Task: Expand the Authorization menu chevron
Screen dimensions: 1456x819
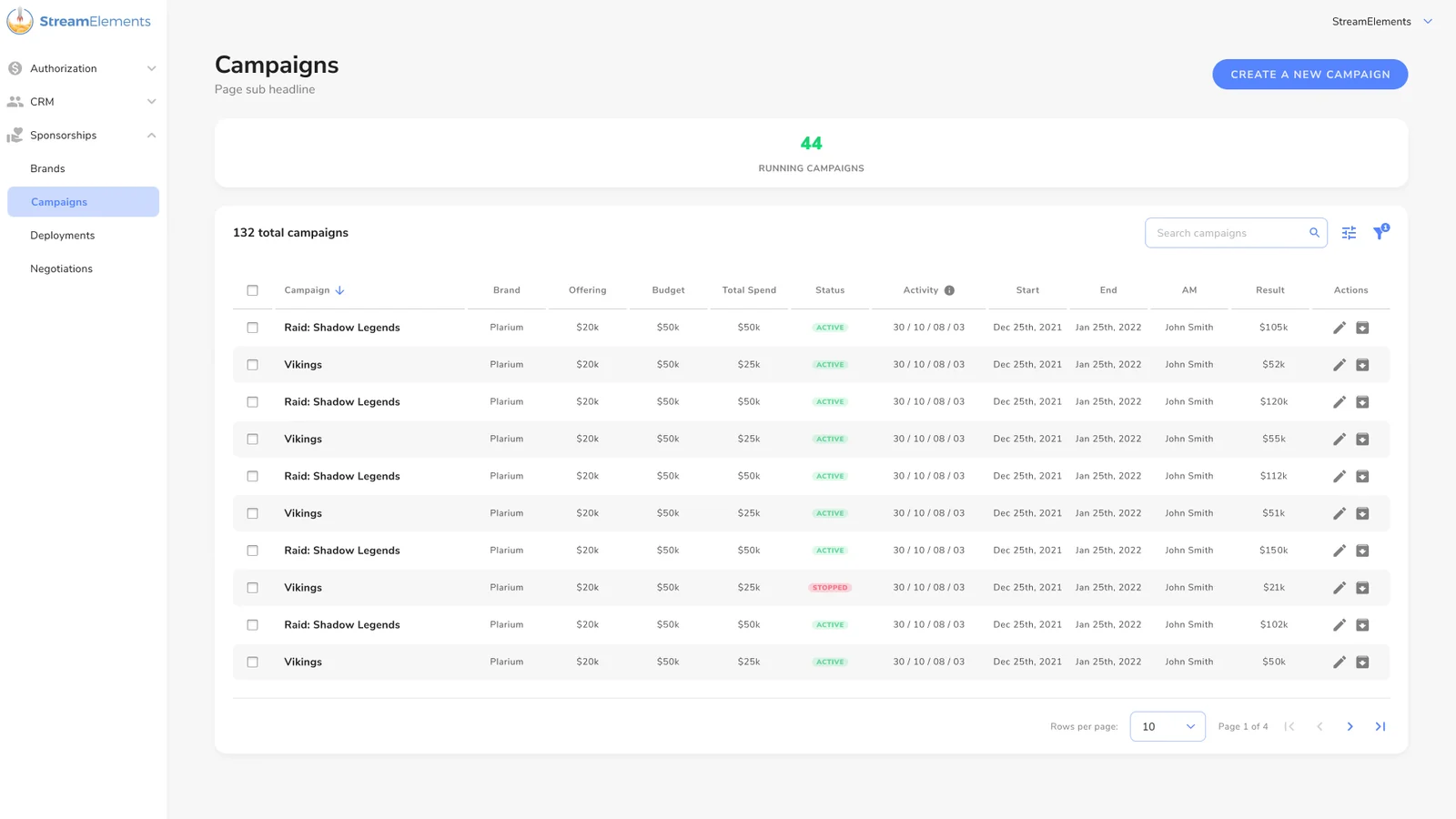Action: pyautogui.click(x=151, y=68)
